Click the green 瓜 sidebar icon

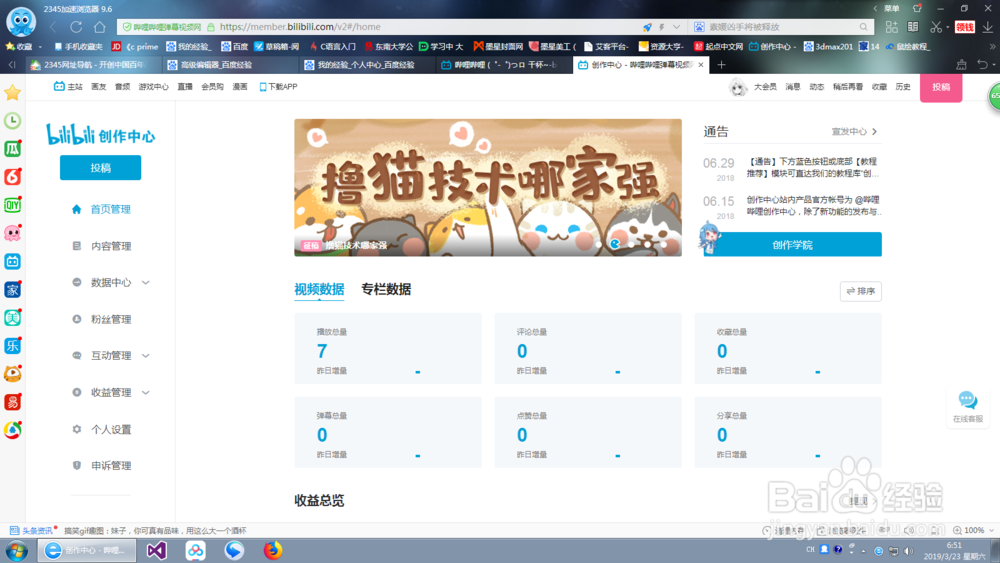click(x=12, y=149)
